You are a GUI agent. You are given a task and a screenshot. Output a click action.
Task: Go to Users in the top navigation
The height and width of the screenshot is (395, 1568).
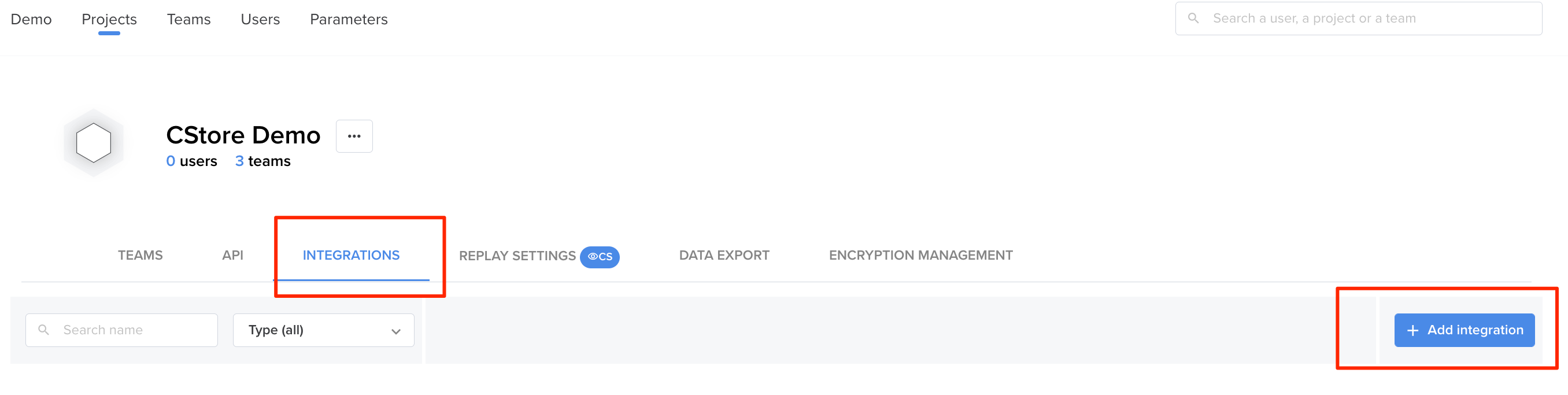coord(260,20)
